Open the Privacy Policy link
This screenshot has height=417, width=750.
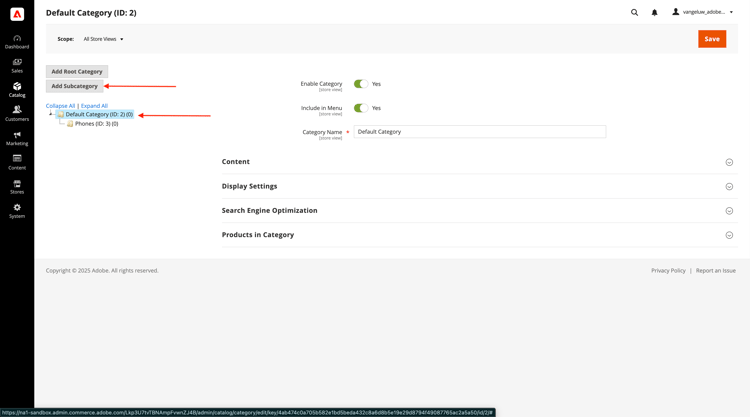point(668,271)
